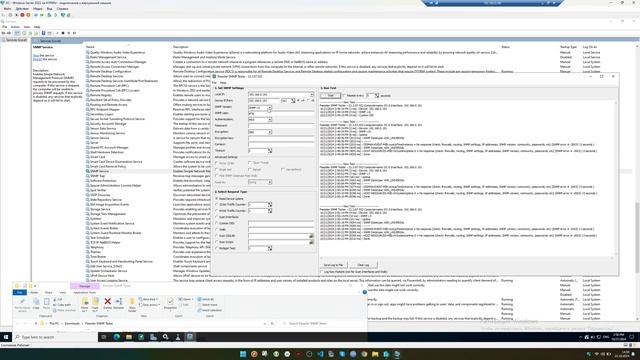Click the browse icon beside Scan Script field
This screenshot has width=640, height=360.
pyautogui.click(x=311, y=242)
